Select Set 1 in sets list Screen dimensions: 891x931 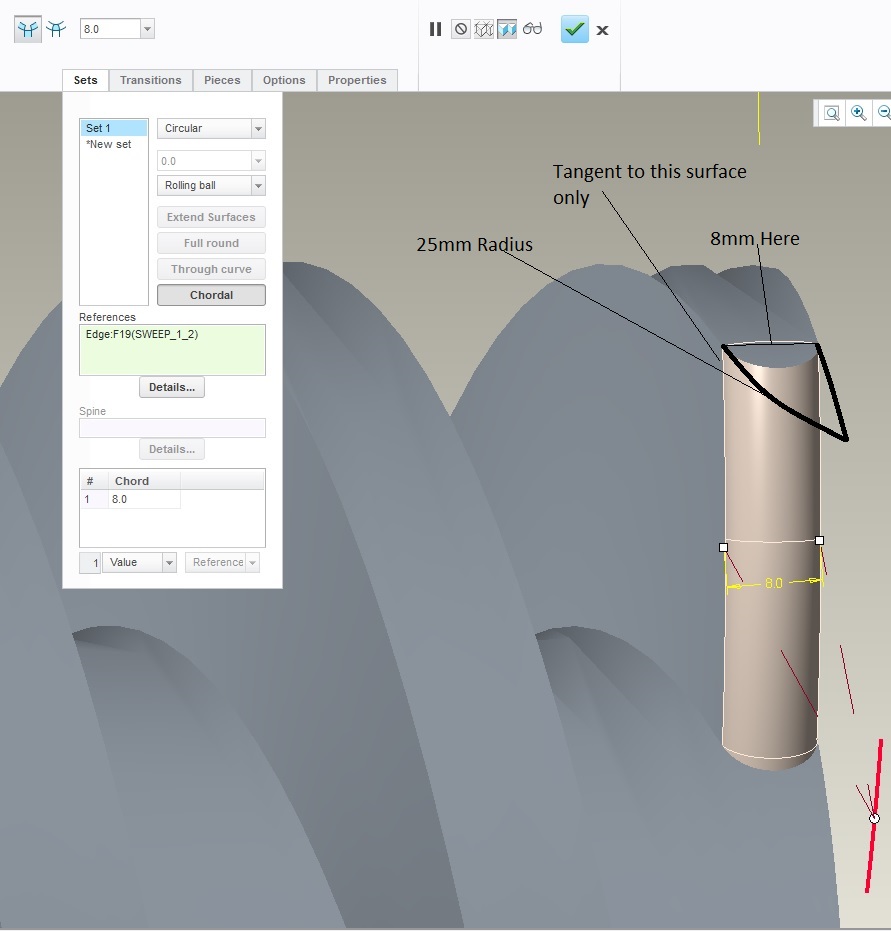tap(114, 128)
